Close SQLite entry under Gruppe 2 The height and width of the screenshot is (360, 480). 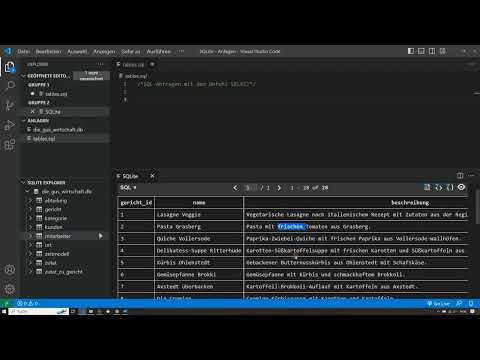pyautogui.click(x=33, y=112)
